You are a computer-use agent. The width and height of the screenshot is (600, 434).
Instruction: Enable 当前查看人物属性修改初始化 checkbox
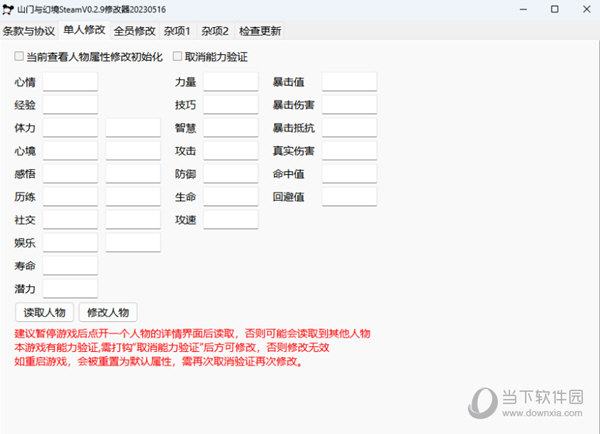19,56
